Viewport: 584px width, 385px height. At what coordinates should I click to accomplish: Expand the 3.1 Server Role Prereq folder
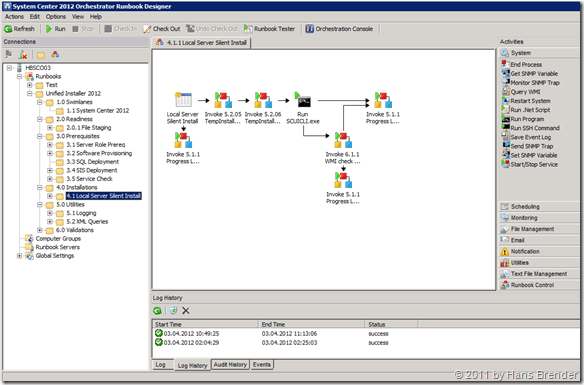(x=50, y=145)
